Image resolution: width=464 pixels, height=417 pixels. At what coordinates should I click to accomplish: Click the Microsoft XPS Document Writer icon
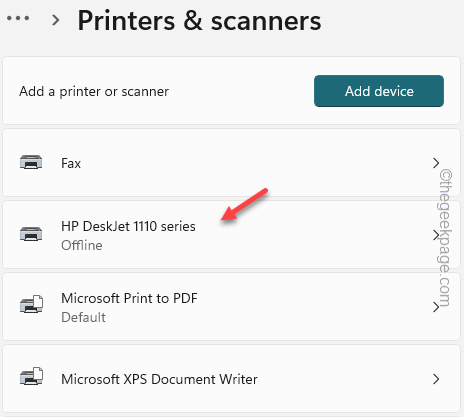[x=31, y=376]
